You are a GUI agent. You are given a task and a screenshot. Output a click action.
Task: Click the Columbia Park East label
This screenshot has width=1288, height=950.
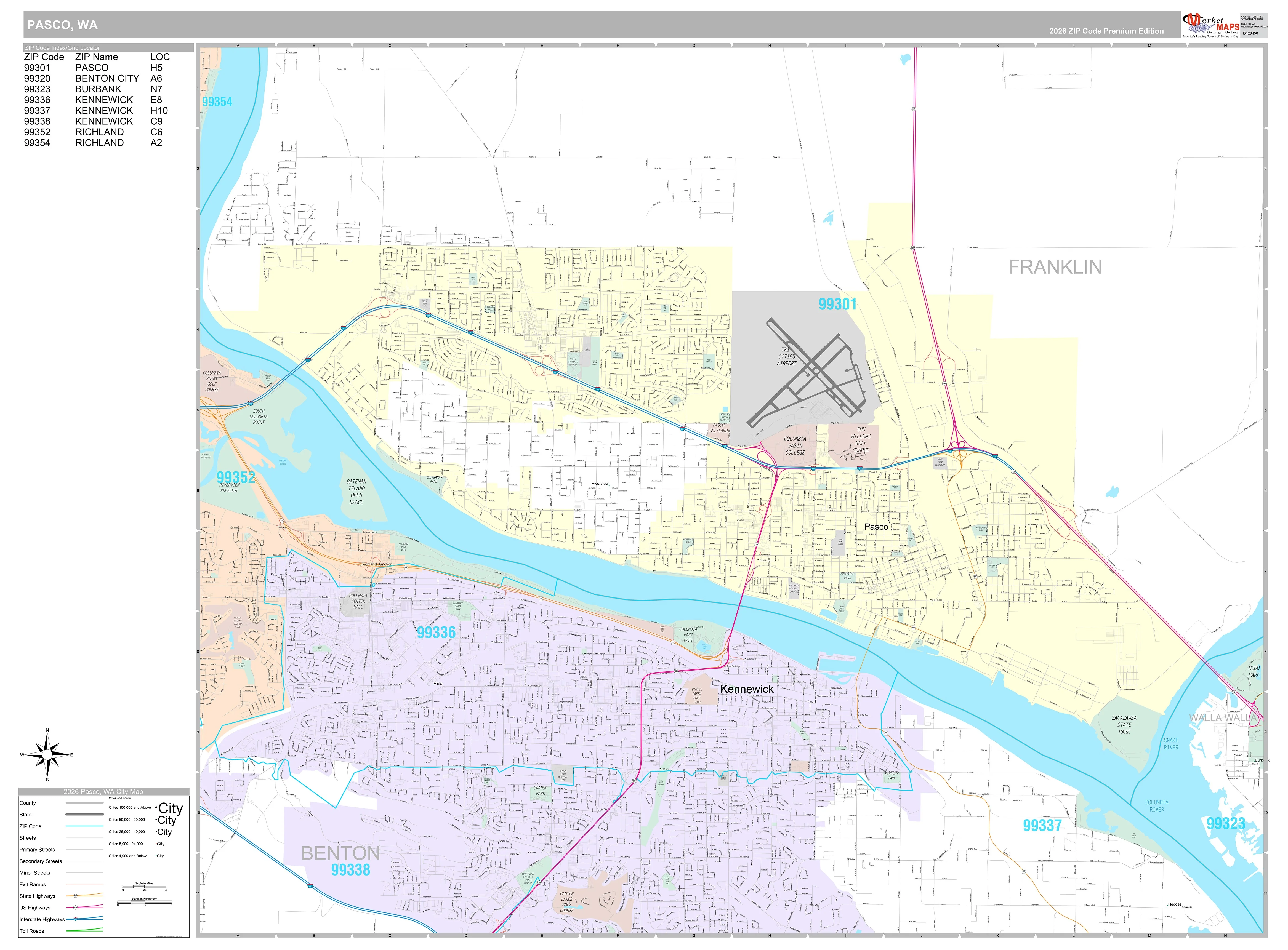click(688, 636)
